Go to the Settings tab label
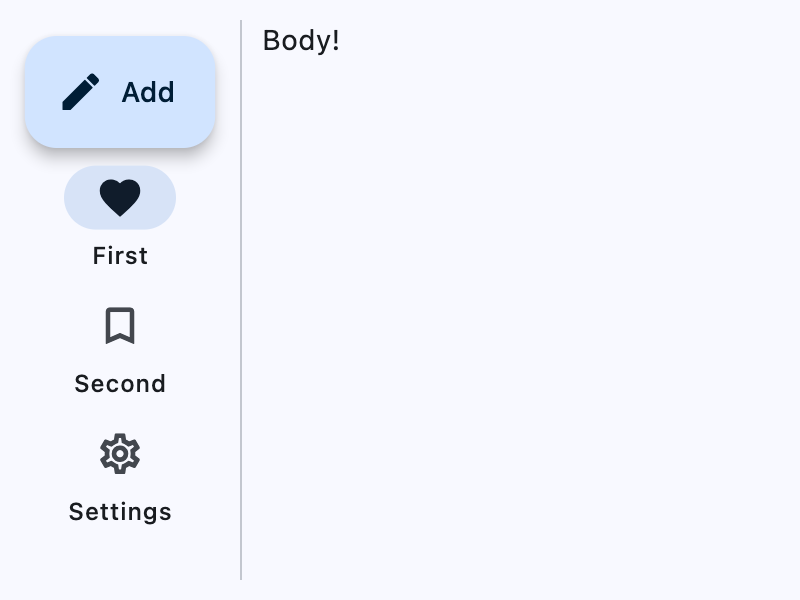 120,512
